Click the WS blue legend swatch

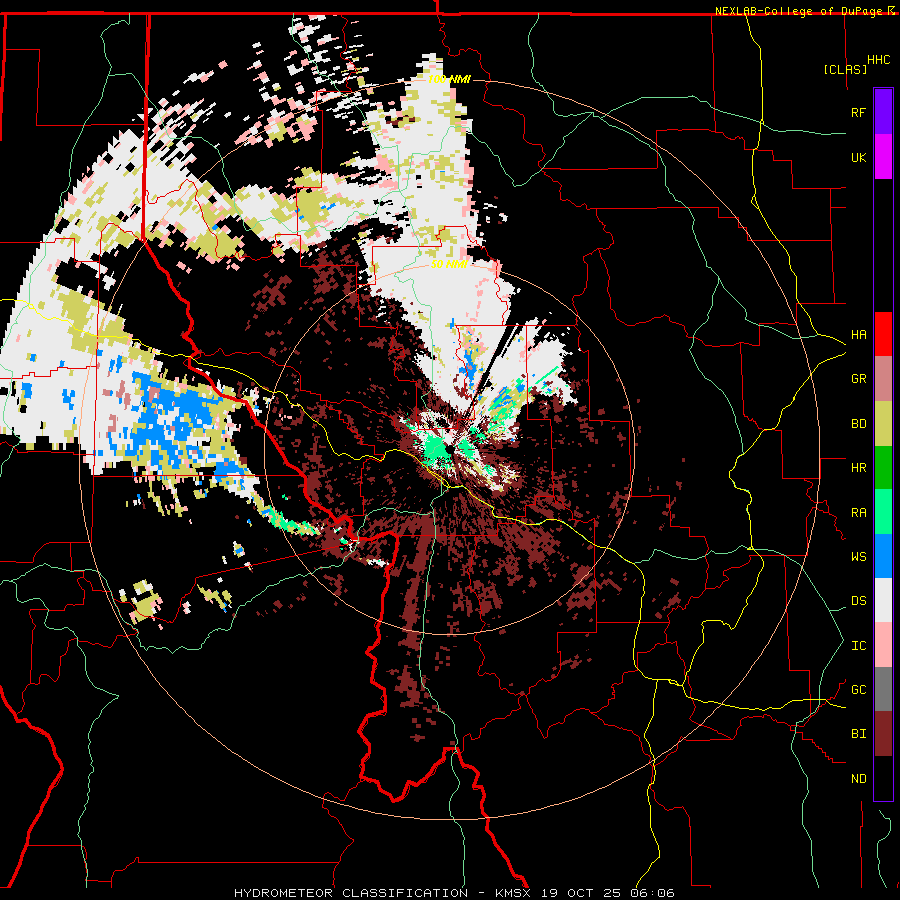click(x=883, y=556)
